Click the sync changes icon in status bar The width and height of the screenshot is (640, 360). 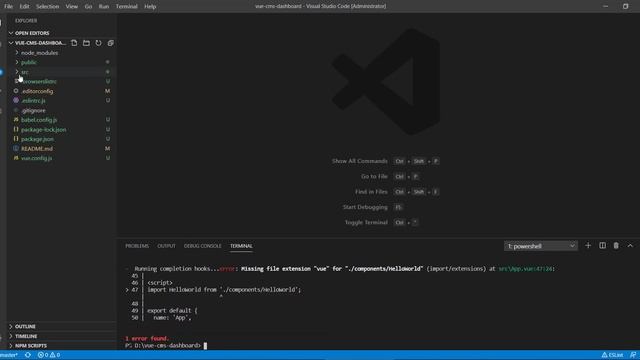pyautogui.click(x=28, y=355)
